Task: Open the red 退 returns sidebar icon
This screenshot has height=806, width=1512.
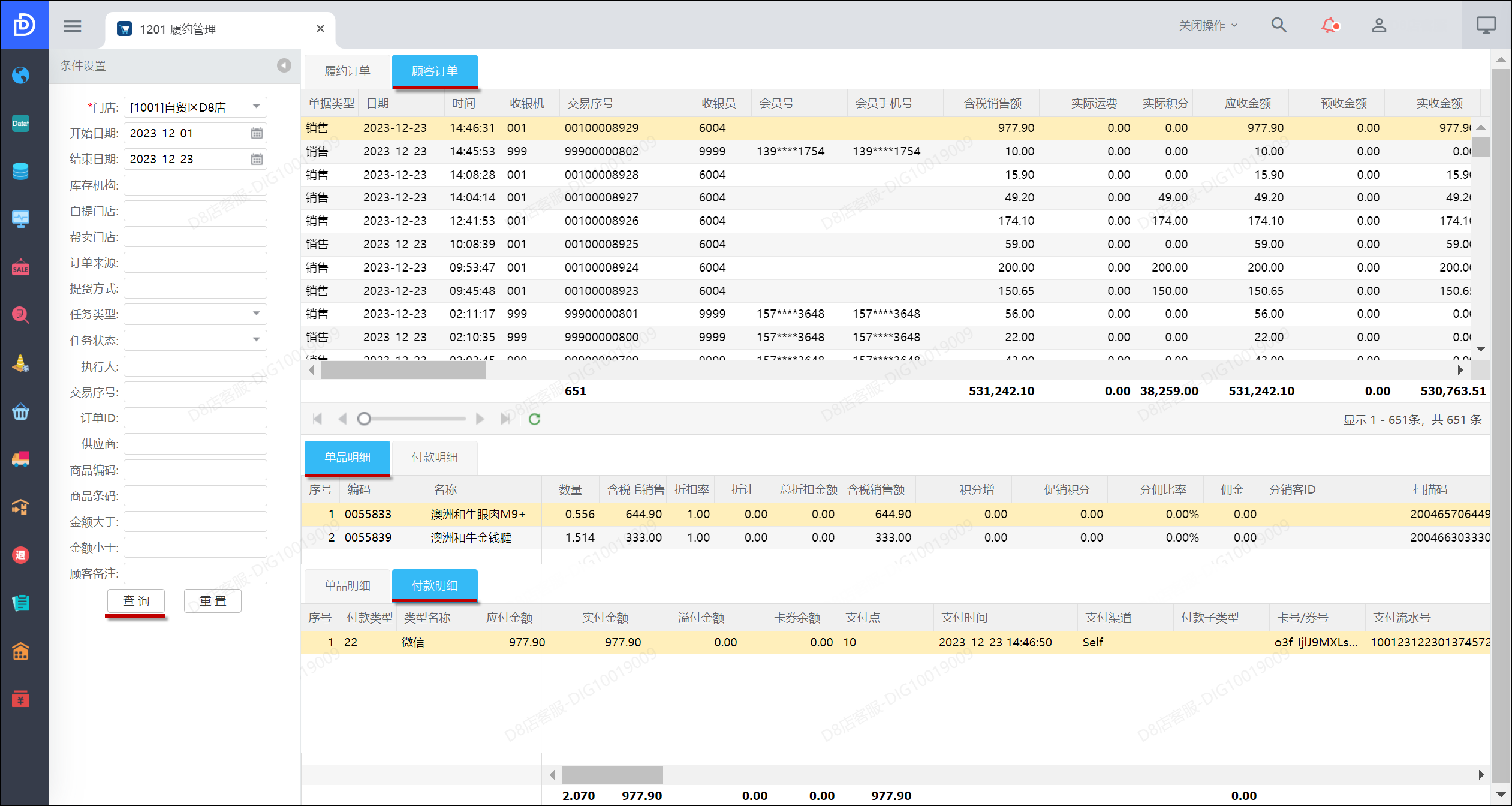Action: 21,555
